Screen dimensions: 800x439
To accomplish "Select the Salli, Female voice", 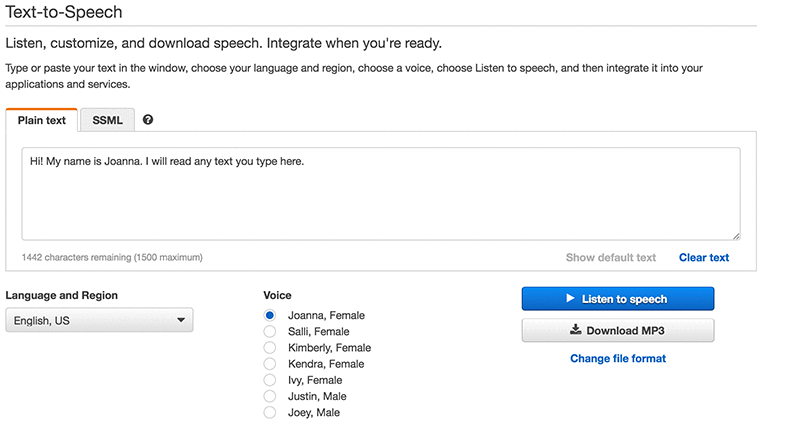I will [x=270, y=332].
